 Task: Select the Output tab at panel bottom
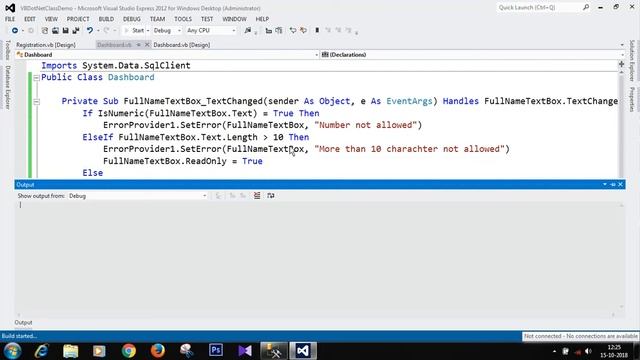(x=23, y=322)
